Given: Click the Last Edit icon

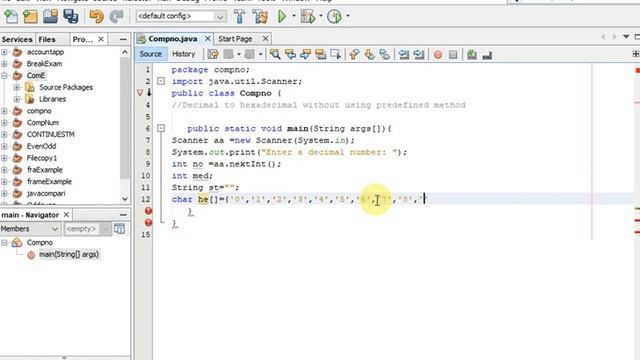Looking at the screenshot, I should pyautogui.click(x=213, y=54).
